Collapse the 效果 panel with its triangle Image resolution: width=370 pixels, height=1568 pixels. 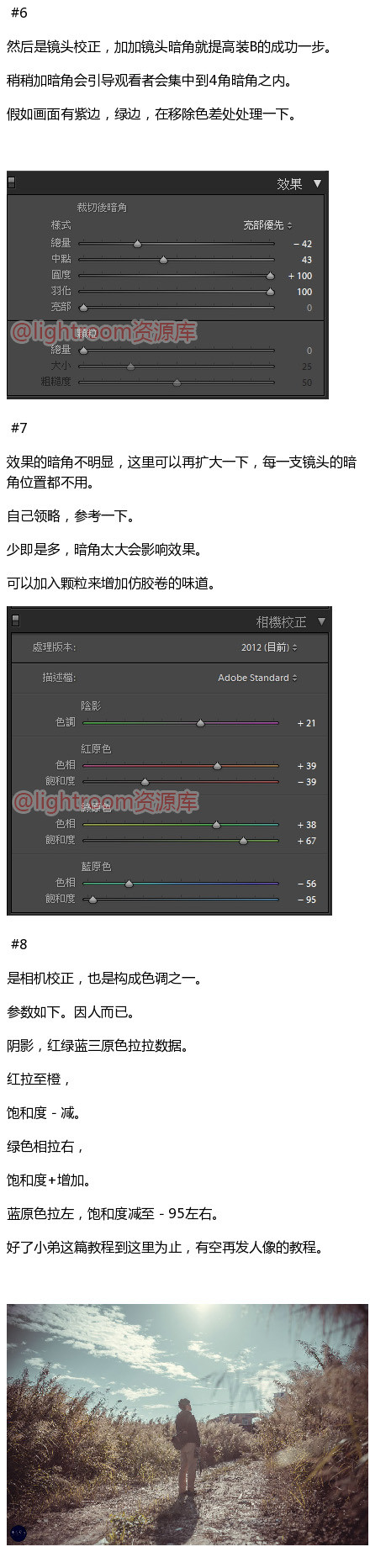[317, 183]
